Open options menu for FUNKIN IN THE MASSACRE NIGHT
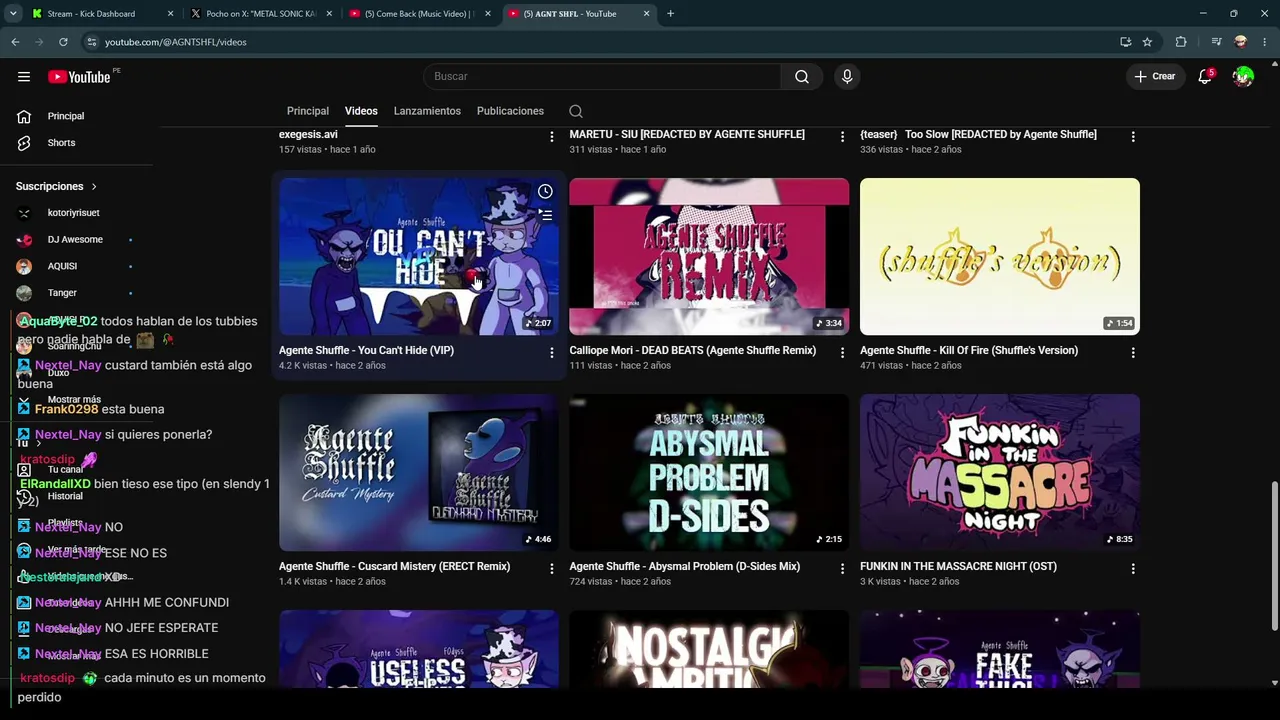The width and height of the screenshot is (1280, 720). tap(1133, 569)
